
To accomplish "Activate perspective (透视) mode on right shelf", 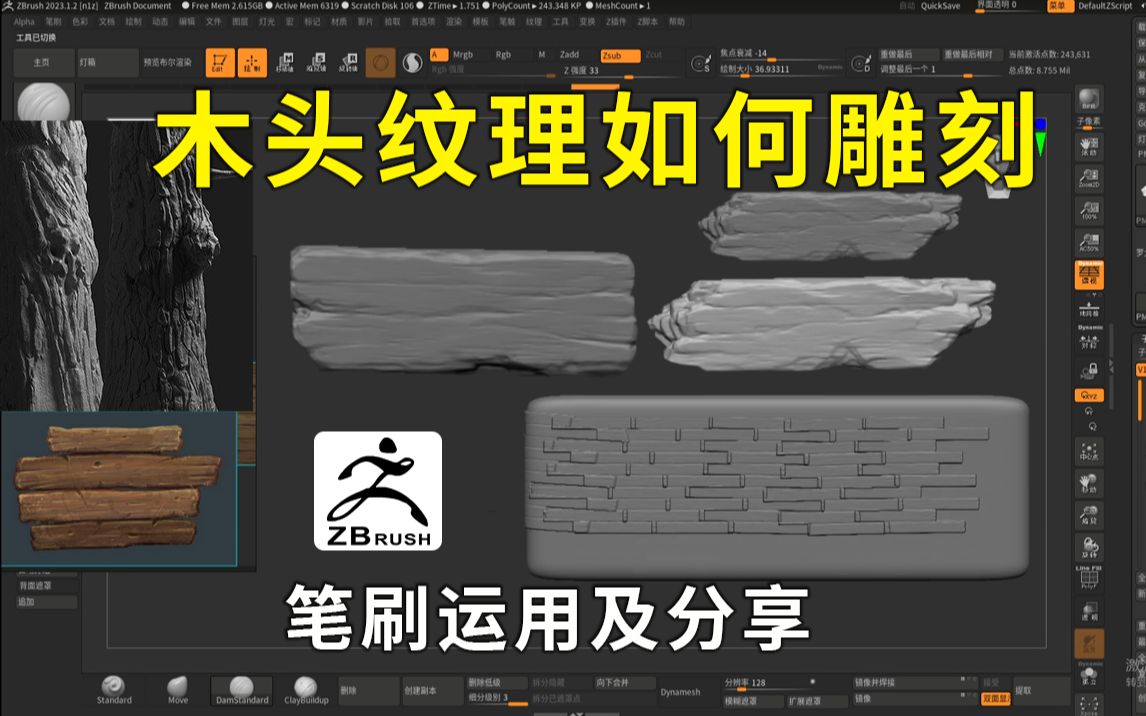I will (1090, 276).
